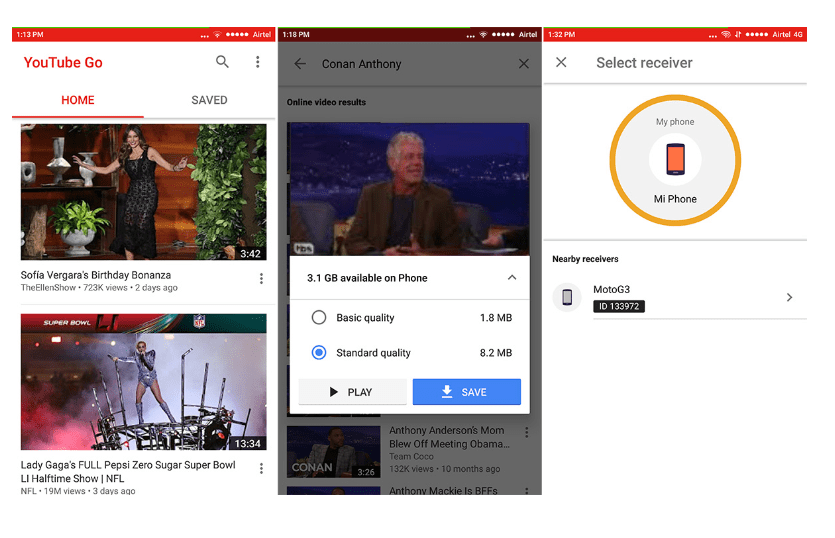The width and height of the screenshot is (835, 538).
Task: Click the Conan Anthony search field
Action: pos(362,64)
